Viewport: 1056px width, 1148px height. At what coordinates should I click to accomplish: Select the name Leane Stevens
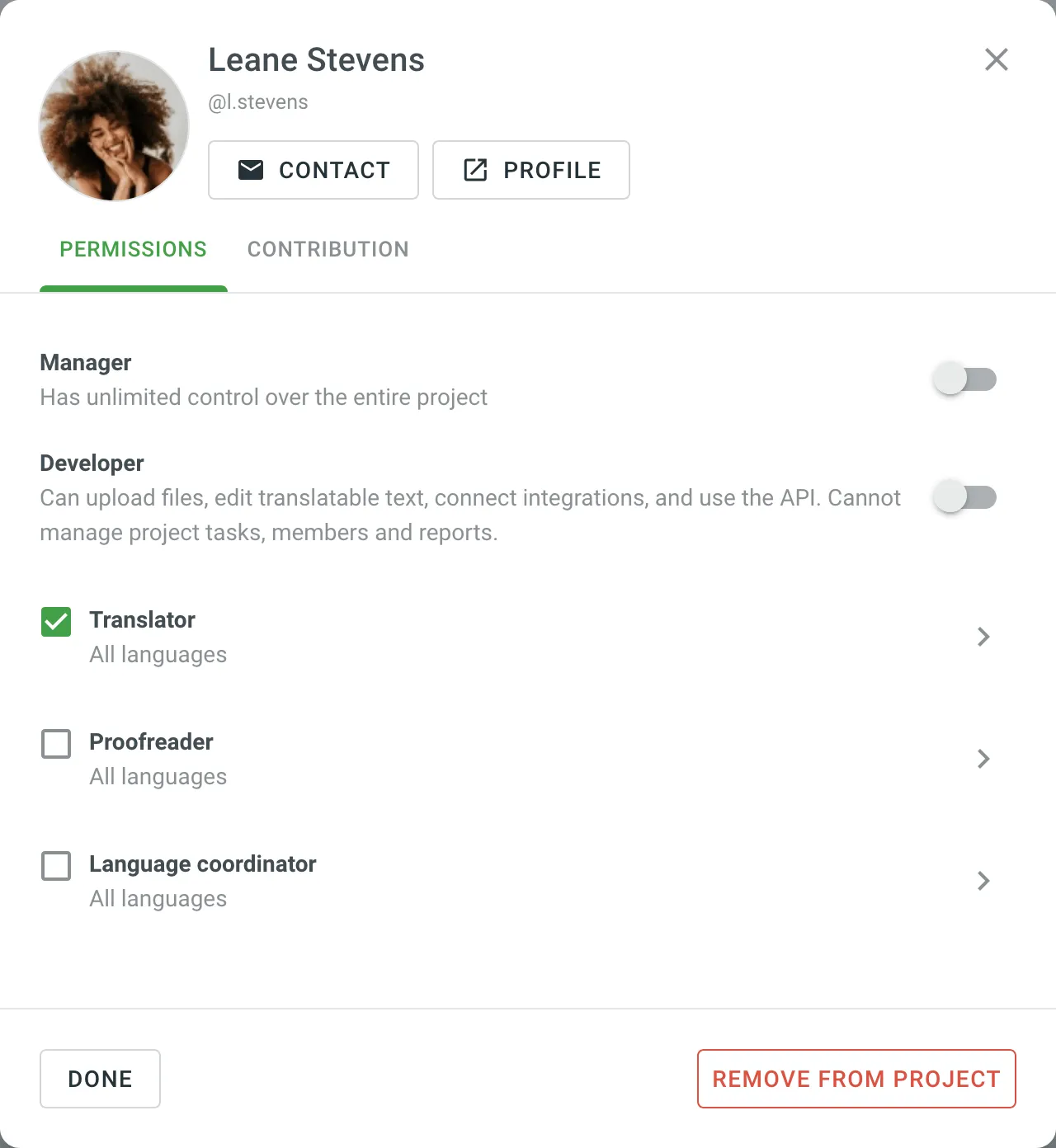click(x=316, y=59)
